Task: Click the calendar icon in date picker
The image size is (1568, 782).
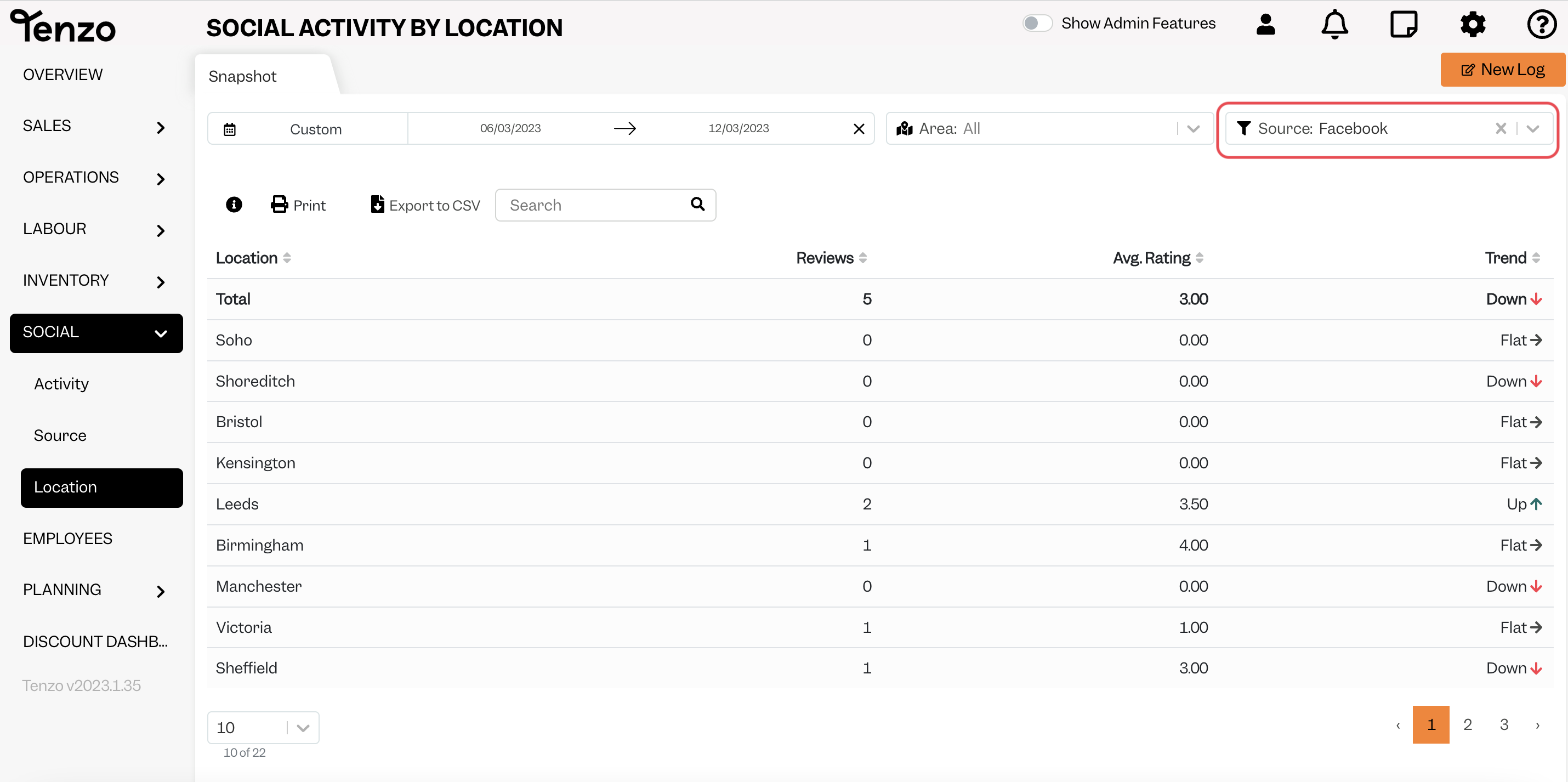Action: point(230,129)
